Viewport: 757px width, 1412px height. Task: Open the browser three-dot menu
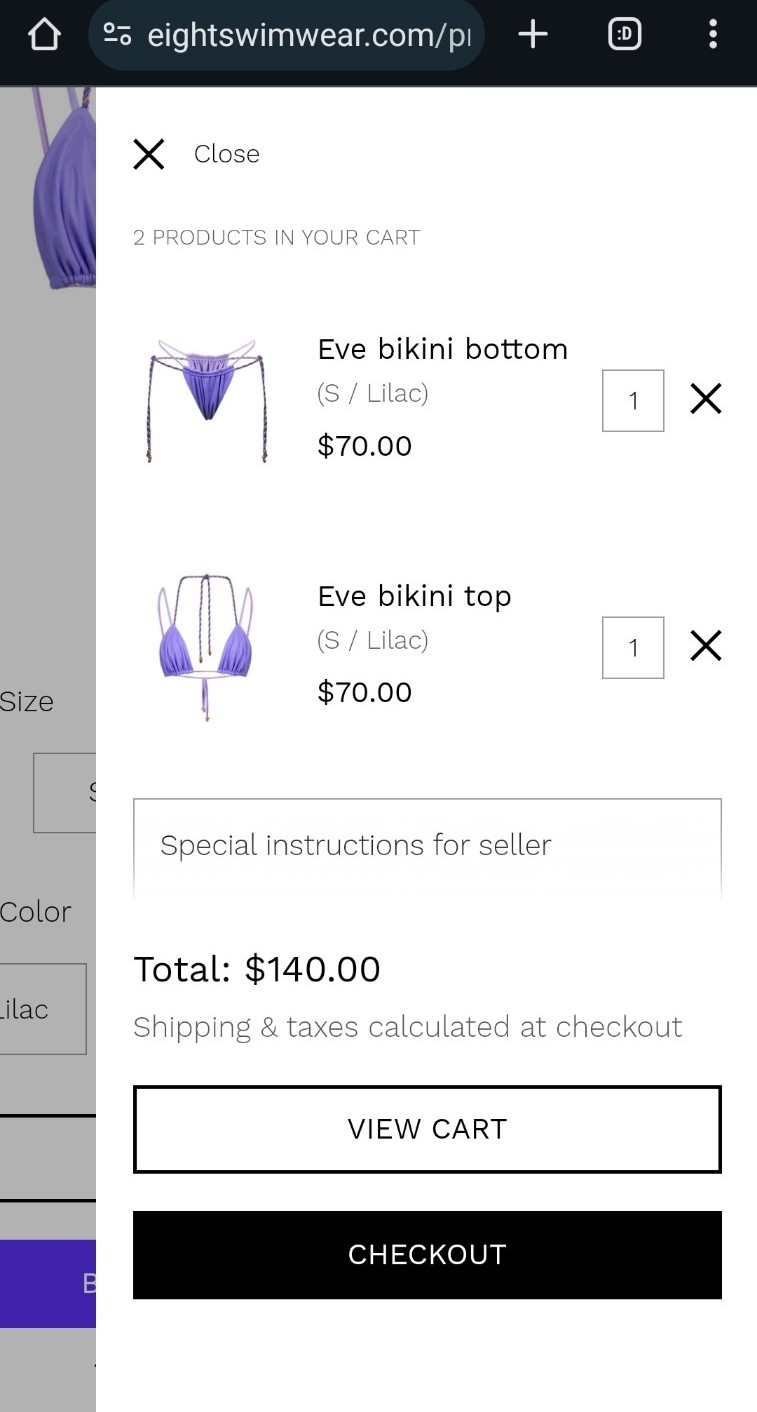pos(713,35)
